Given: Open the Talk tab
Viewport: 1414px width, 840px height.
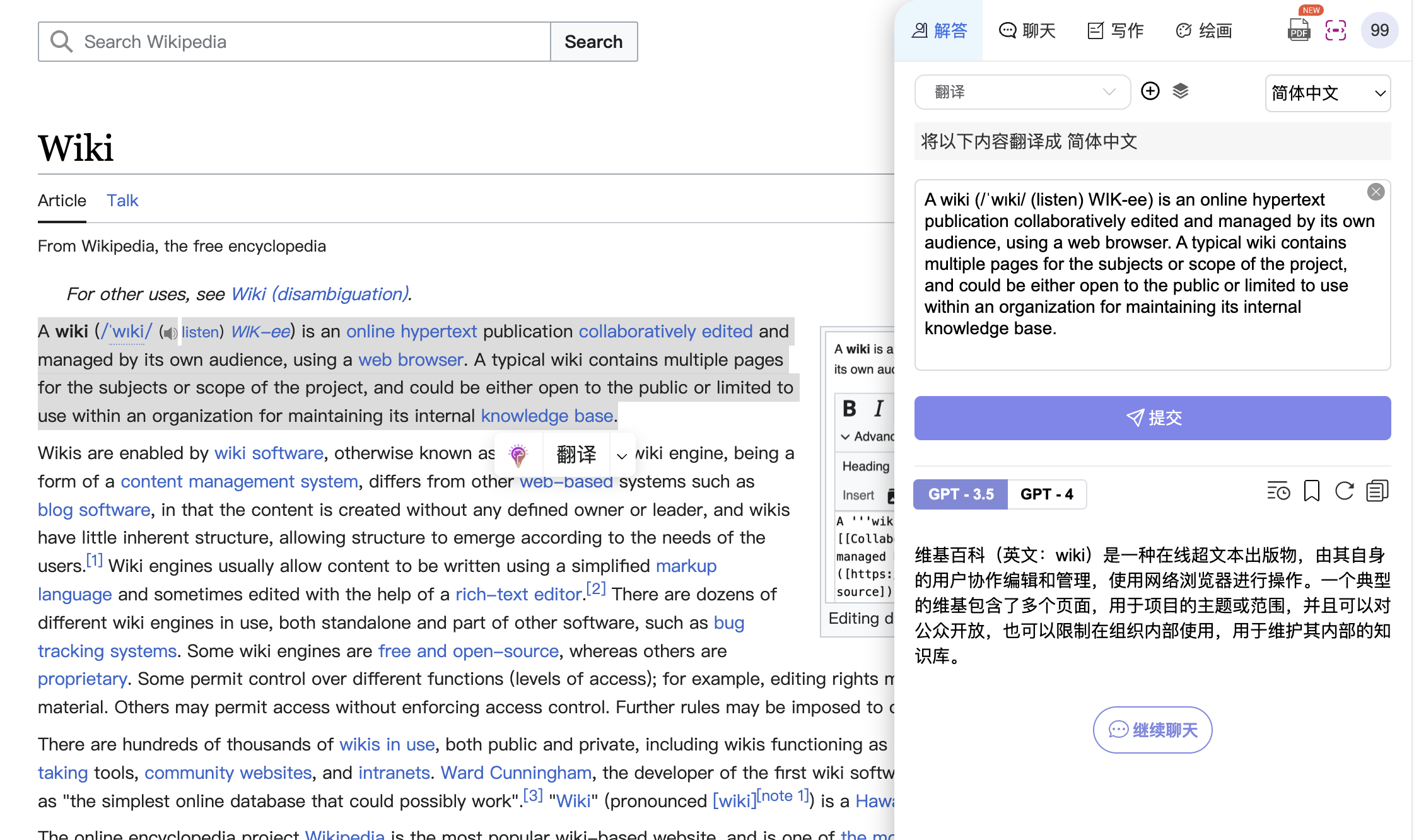Looking at the screenshot, I should coord(122,201).
